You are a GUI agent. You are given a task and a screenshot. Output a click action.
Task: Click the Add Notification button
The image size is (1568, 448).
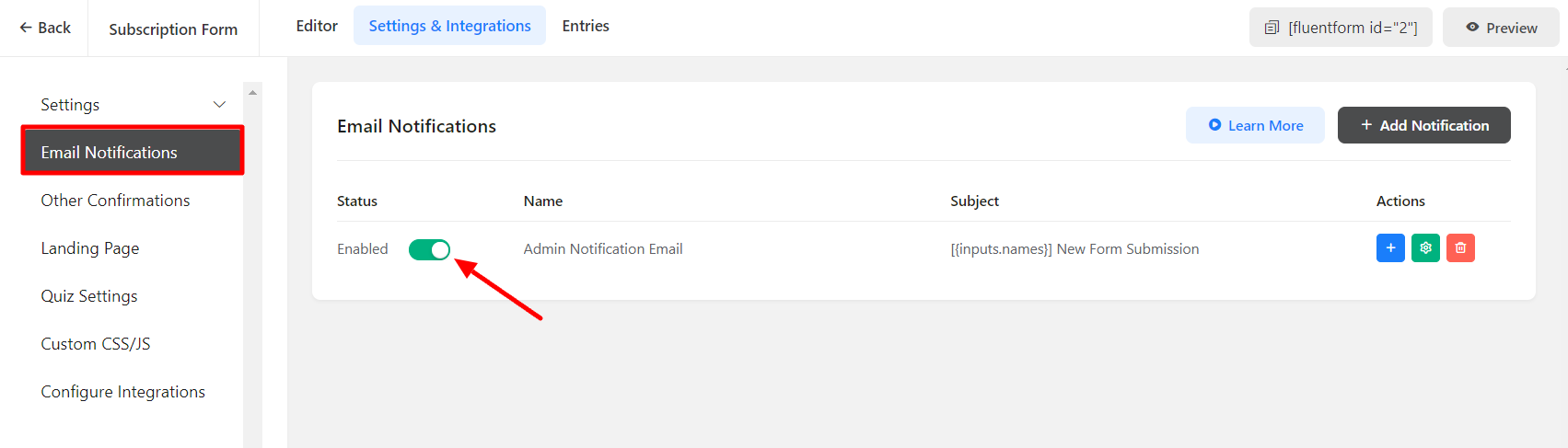pyautogui.click(x=1423, y=125)
